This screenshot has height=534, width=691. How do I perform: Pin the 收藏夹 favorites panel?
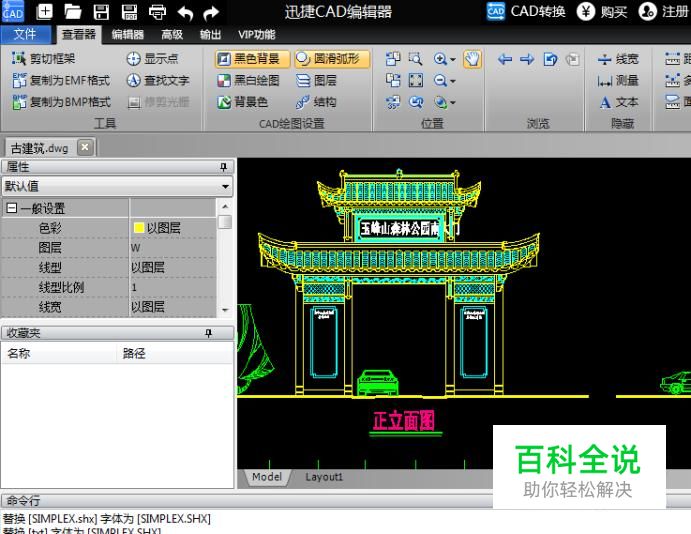coord(208,334)
